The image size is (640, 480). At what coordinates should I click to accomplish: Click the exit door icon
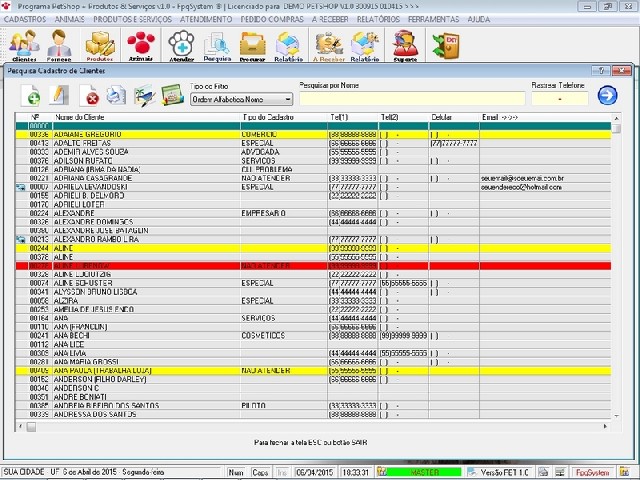pyautogui.click(x=446, y=45)
